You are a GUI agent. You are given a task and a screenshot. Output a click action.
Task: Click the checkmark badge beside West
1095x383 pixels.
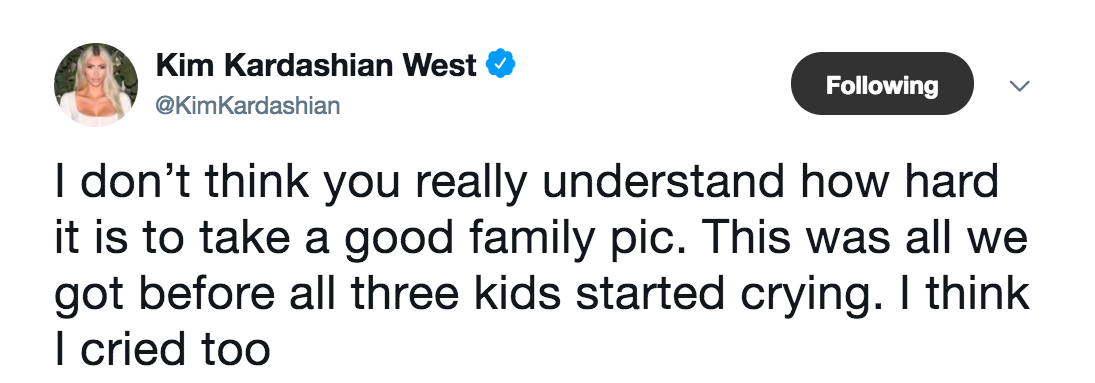(x=501, y=65)
